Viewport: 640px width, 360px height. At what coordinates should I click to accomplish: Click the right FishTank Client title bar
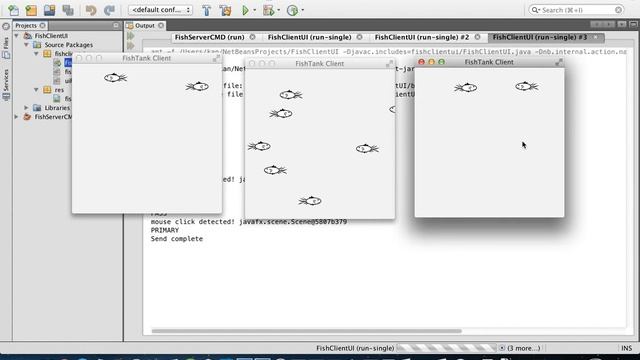[x=489, y=62]
